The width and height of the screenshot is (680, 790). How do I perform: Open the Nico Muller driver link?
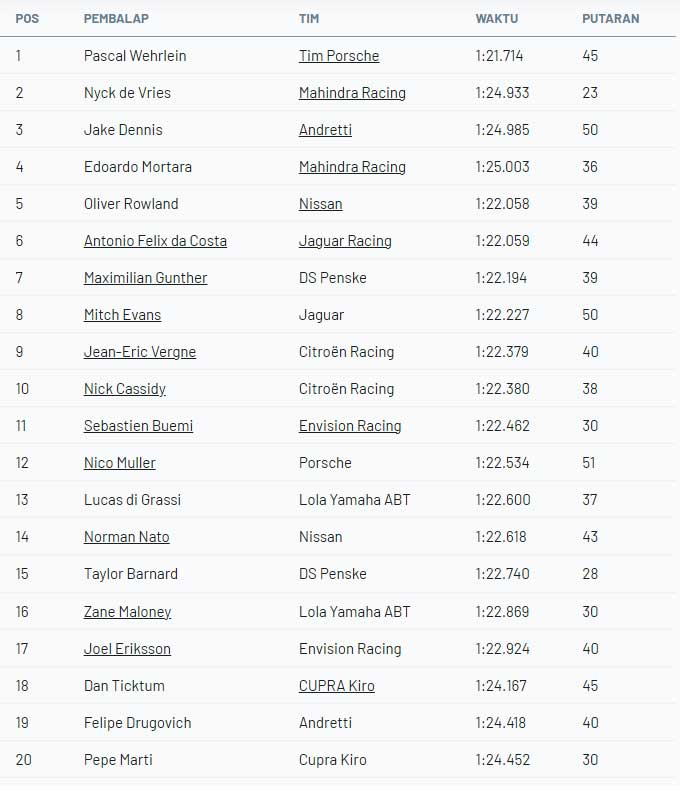point(120,463)
